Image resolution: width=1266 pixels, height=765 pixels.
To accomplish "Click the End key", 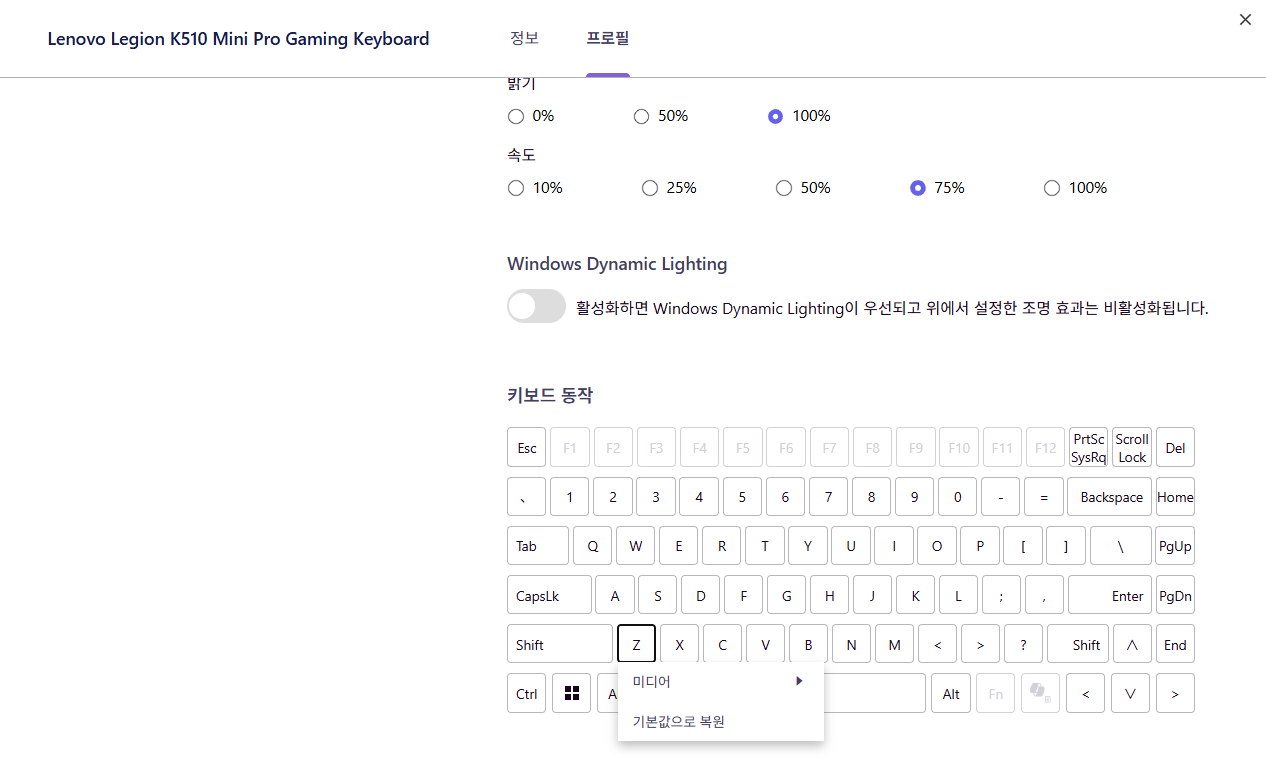I will (1175, 644).
